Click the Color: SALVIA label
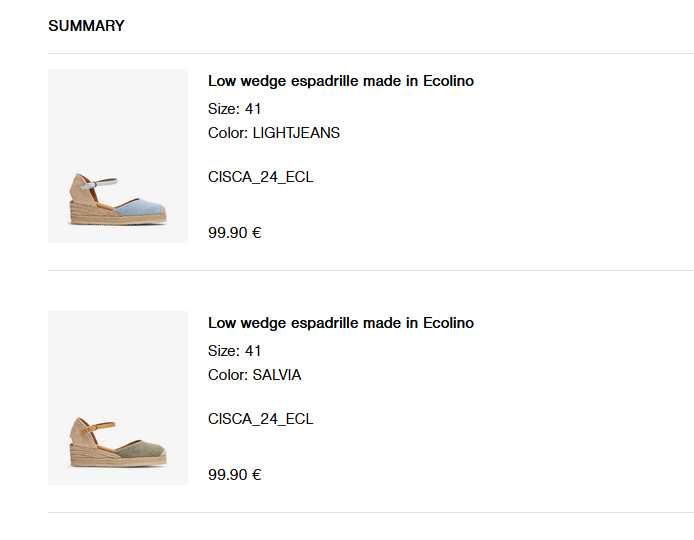This screenshot has width=694, height=540. click(254, 375)
